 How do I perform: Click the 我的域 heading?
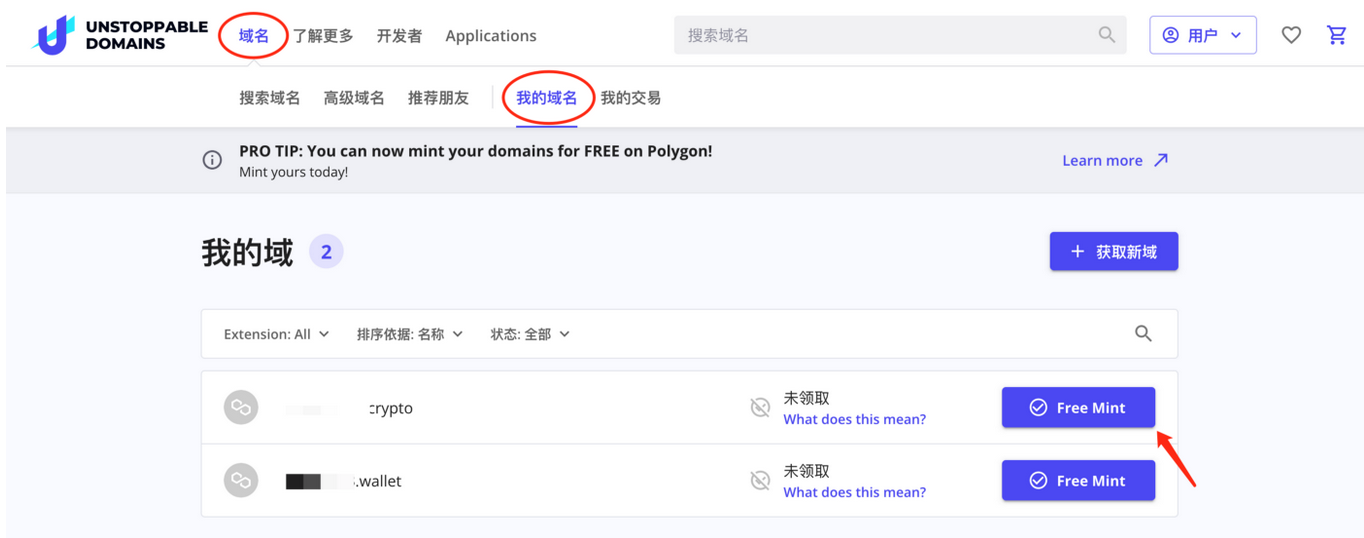248,252
